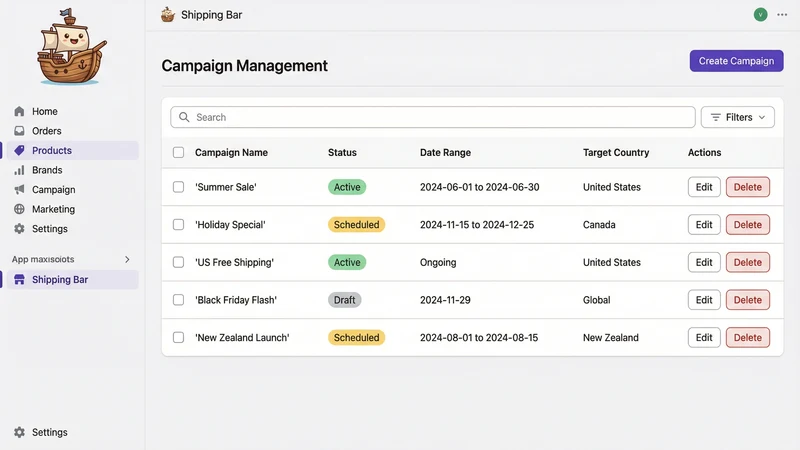This screenshot has width=800, height=450.
Task: Click the small ship icon in the header
Action: coord(168,15)
